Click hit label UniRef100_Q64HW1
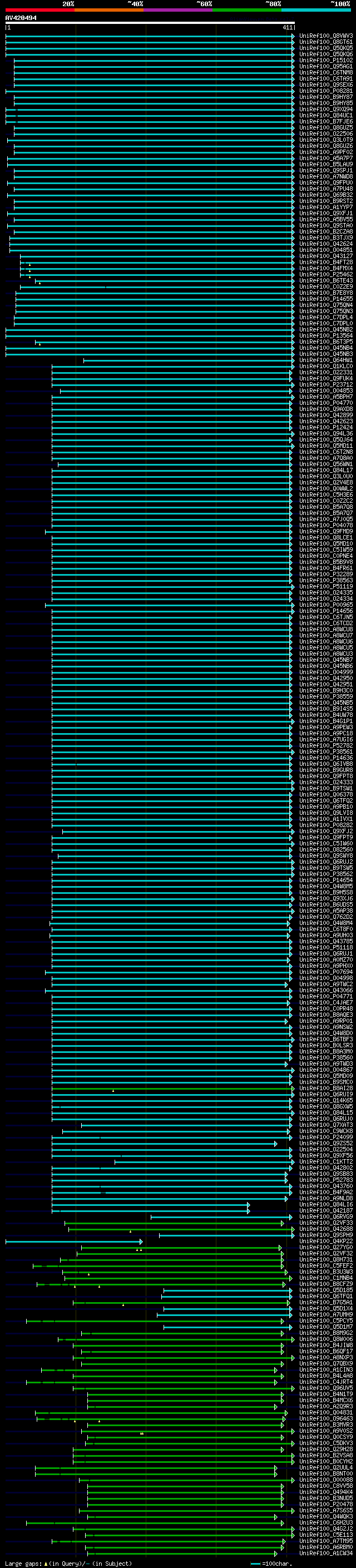The width and height of the screenshot is (356, 1568). 325,360
